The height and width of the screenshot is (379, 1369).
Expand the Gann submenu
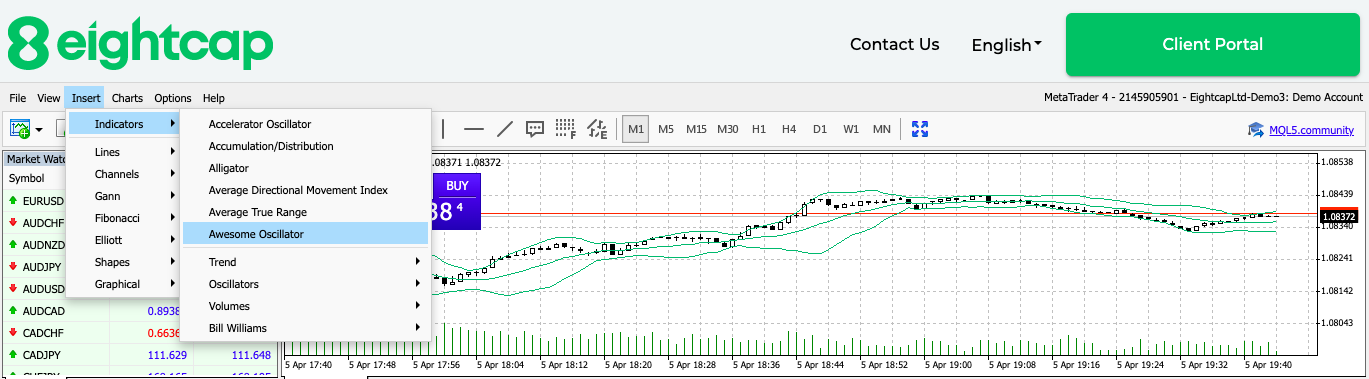(124, 196)
